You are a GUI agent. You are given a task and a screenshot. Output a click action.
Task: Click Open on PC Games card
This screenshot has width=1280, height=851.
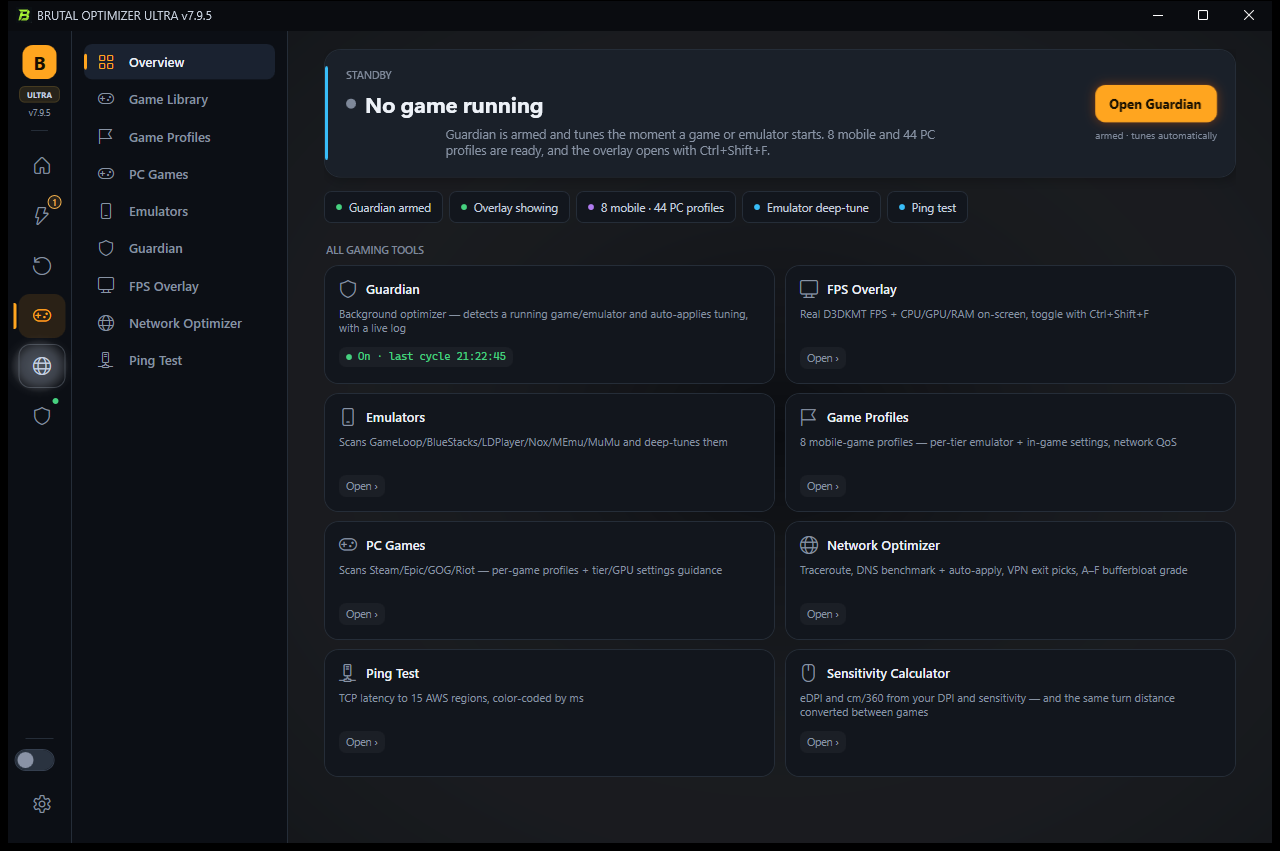click(x=362, y=614)
